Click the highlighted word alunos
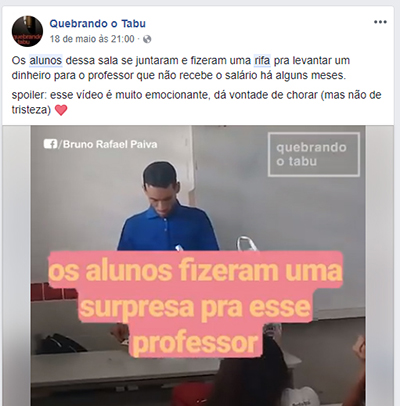Screen dimensions: 400x406 tap(46, 61)
